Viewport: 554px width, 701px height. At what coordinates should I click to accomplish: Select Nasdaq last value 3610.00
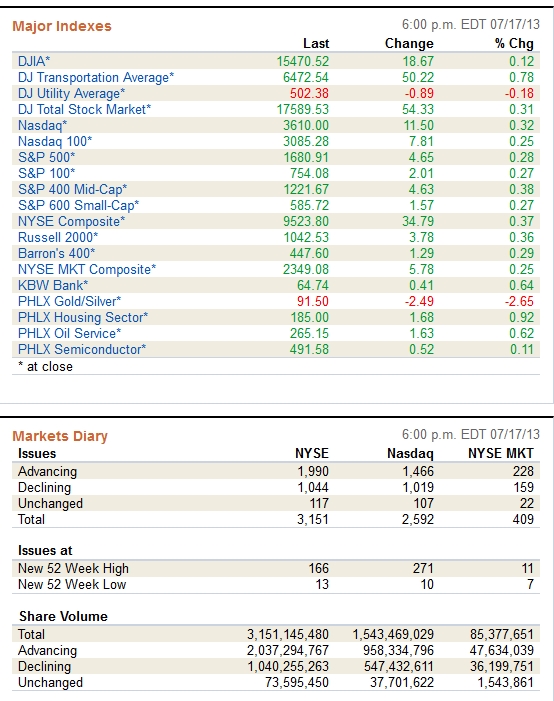point(306,126)
